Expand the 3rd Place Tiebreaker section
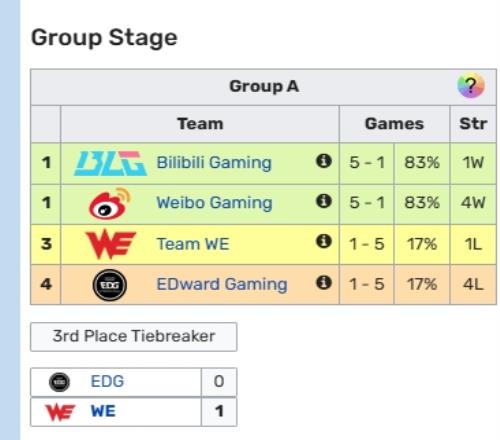The image size is (500, 440). [x=134, y=337]
